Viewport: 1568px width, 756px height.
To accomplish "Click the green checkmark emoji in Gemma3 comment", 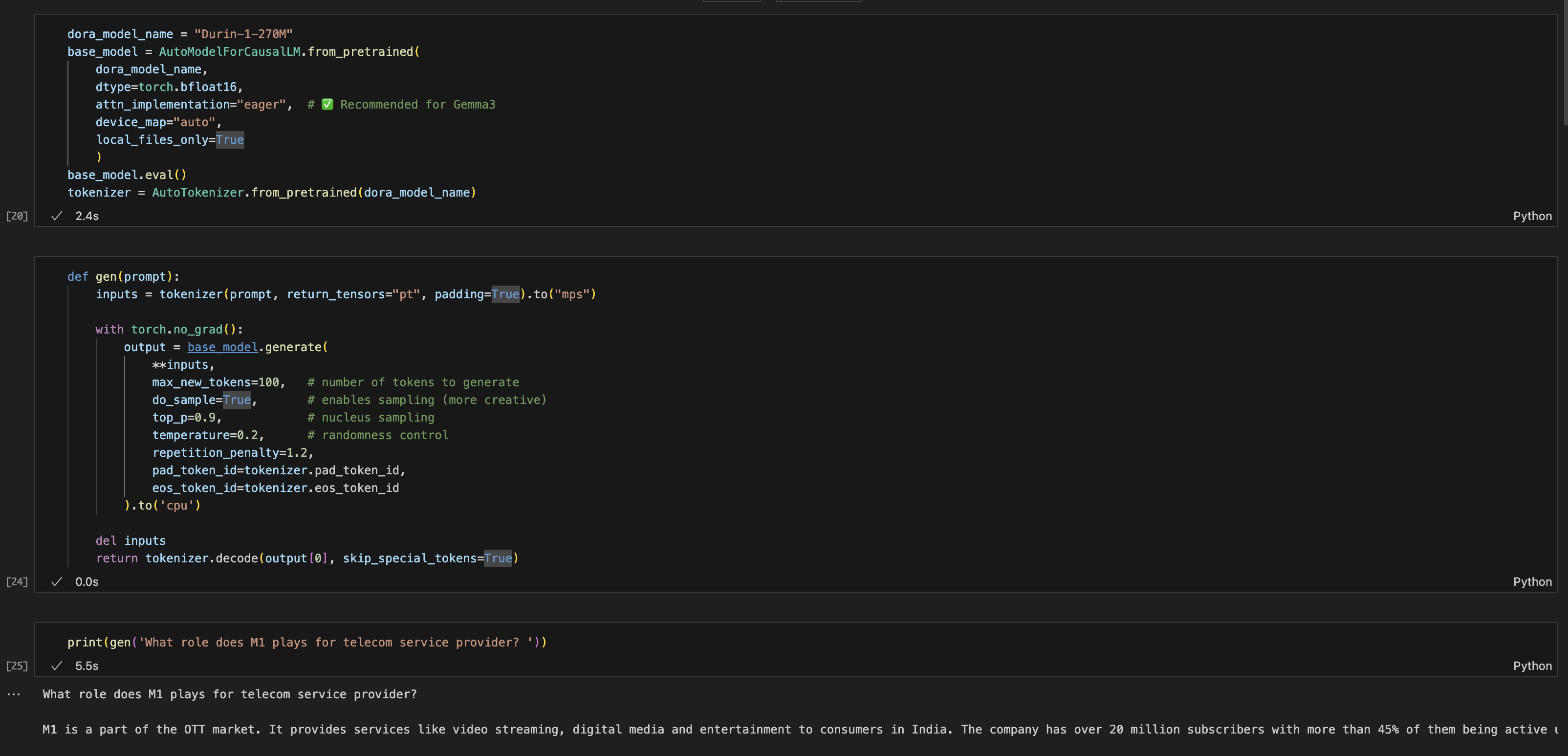I will click(x=327, y=104).
